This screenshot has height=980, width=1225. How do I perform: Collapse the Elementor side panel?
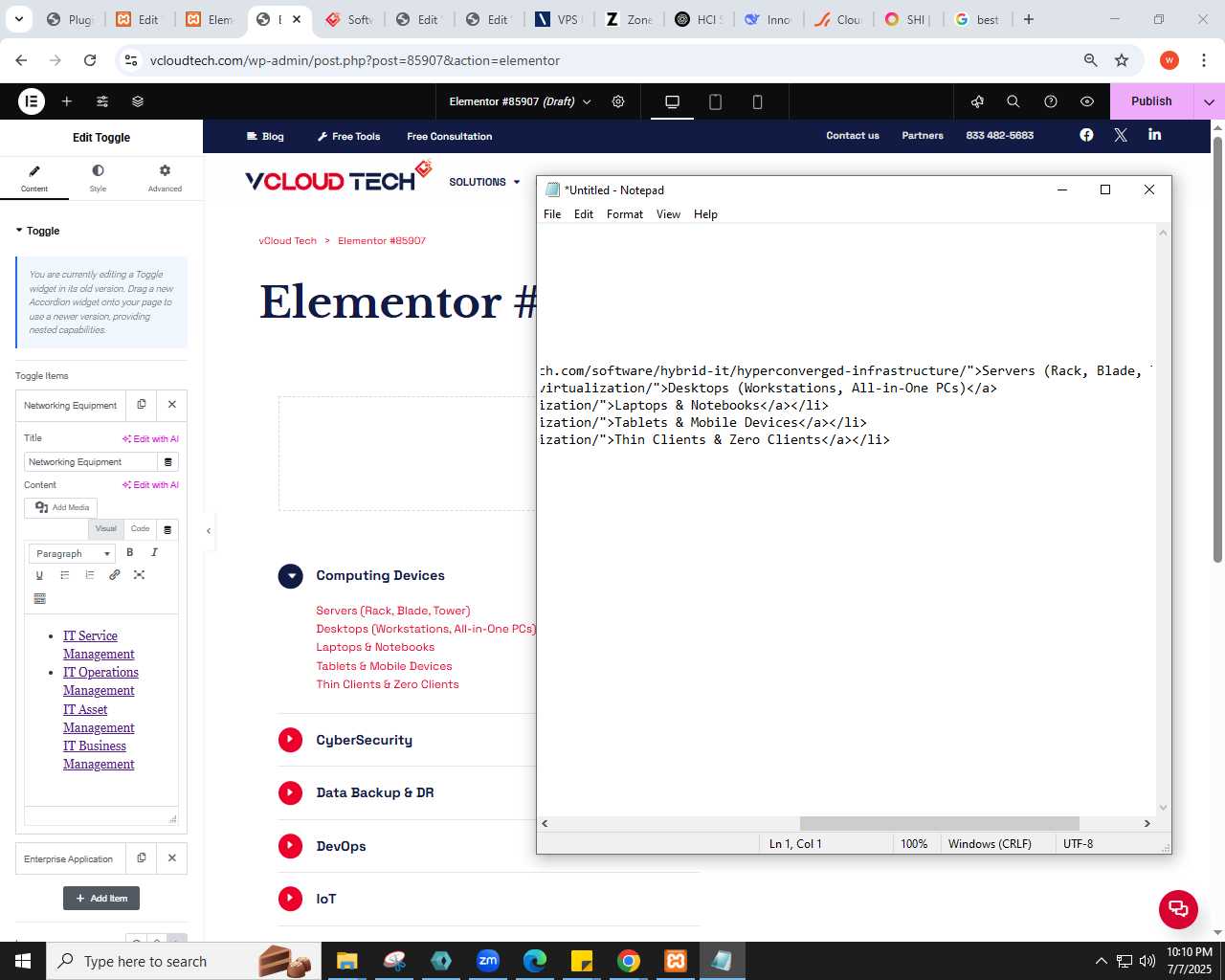click(209, 530)
